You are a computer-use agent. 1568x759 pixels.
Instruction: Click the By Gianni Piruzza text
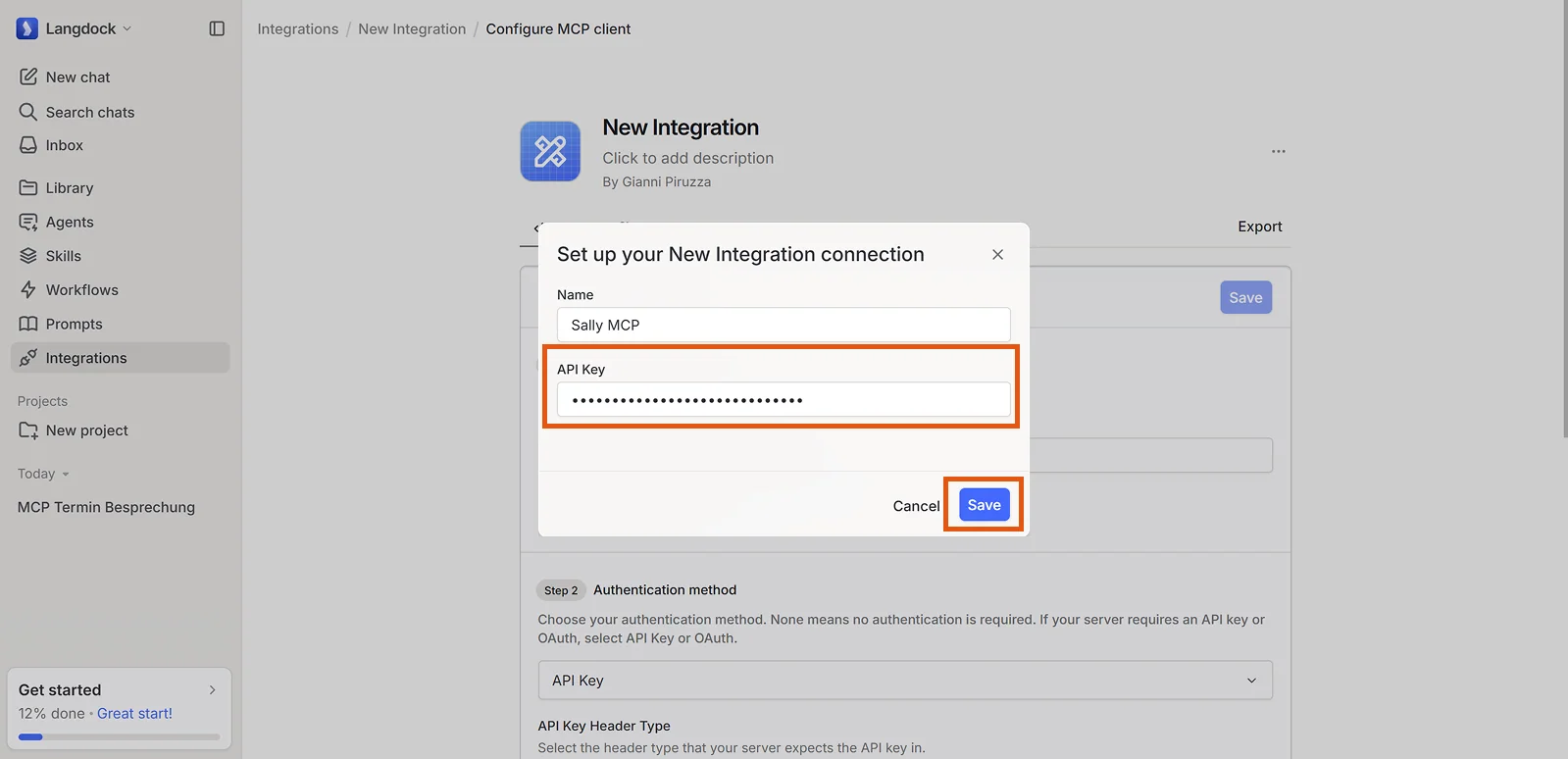tap(656, 182)
